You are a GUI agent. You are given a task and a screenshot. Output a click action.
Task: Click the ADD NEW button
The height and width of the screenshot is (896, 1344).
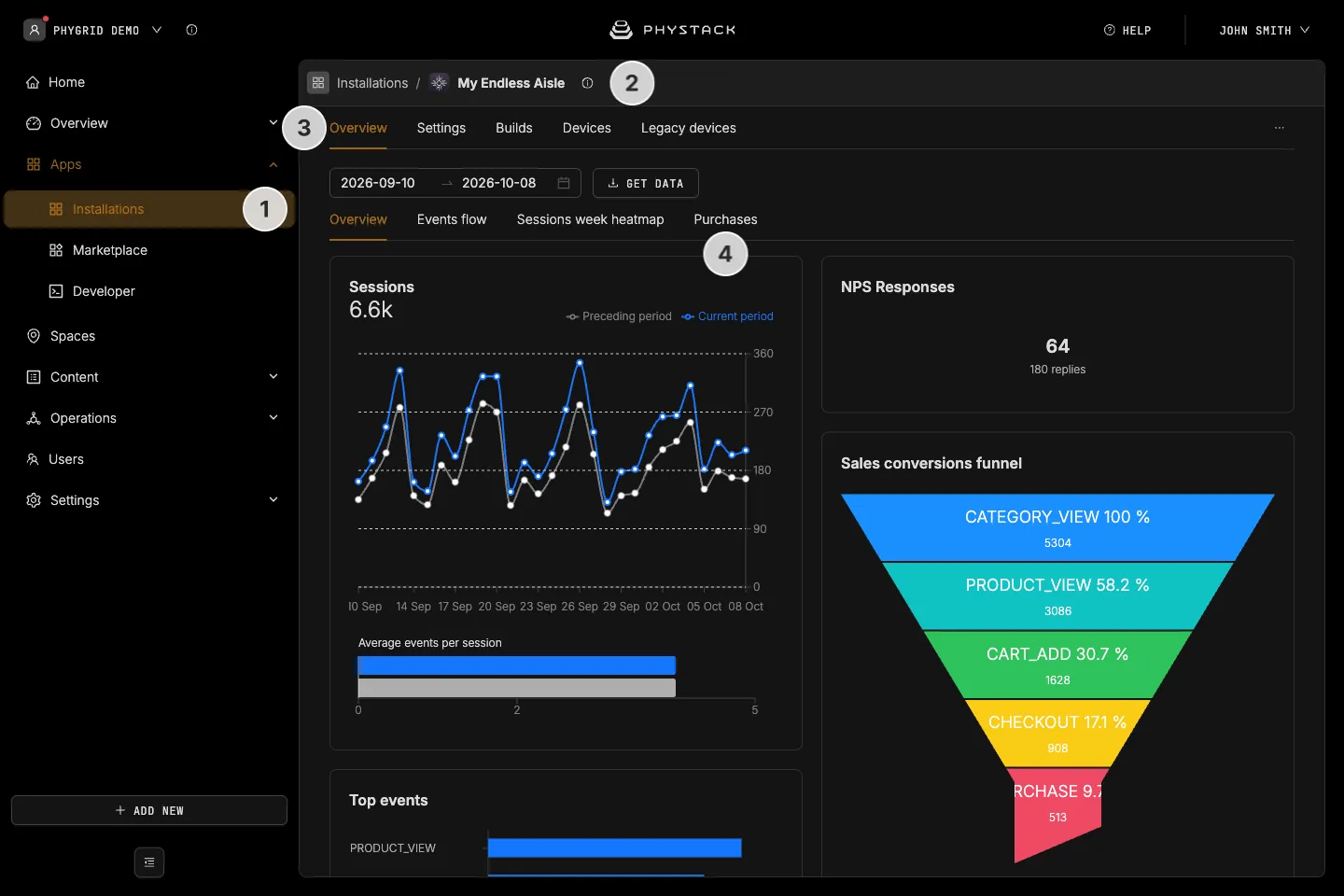pos(149,810)
